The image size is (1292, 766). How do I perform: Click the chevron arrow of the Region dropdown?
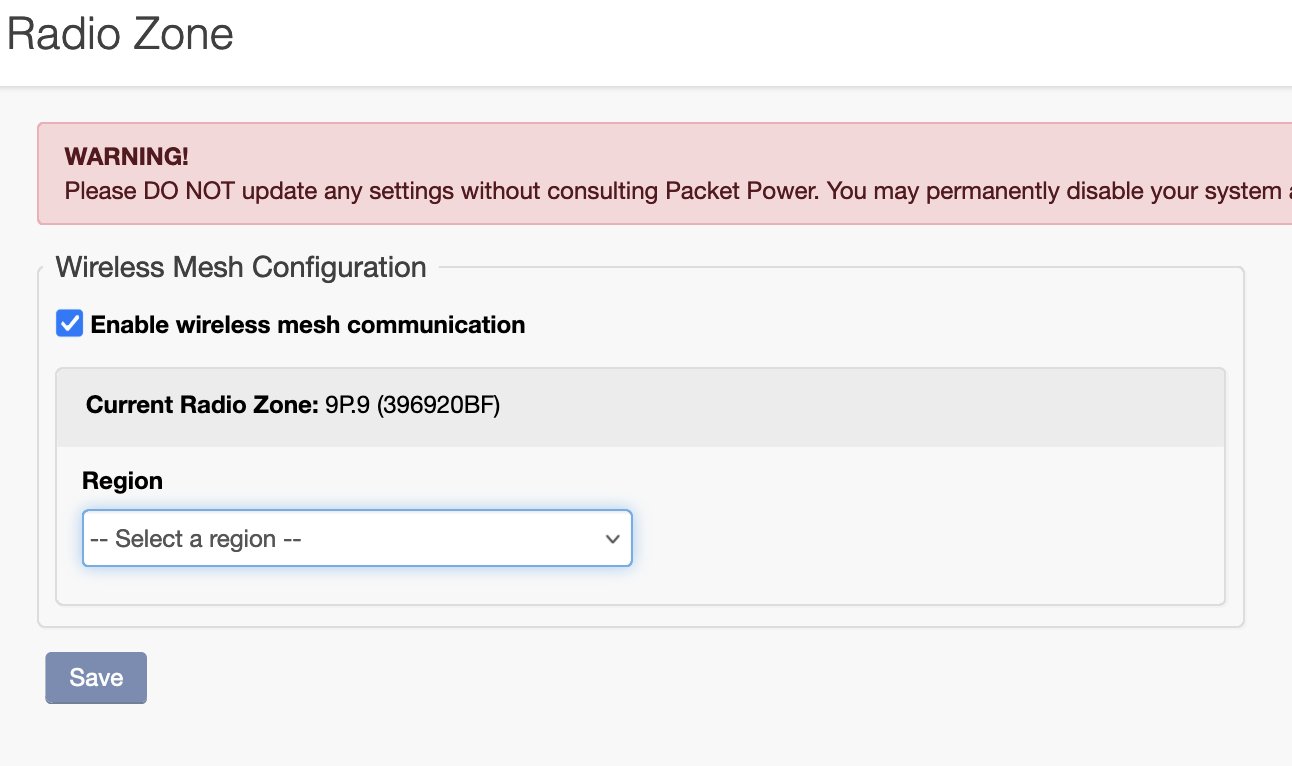point(612,539)
